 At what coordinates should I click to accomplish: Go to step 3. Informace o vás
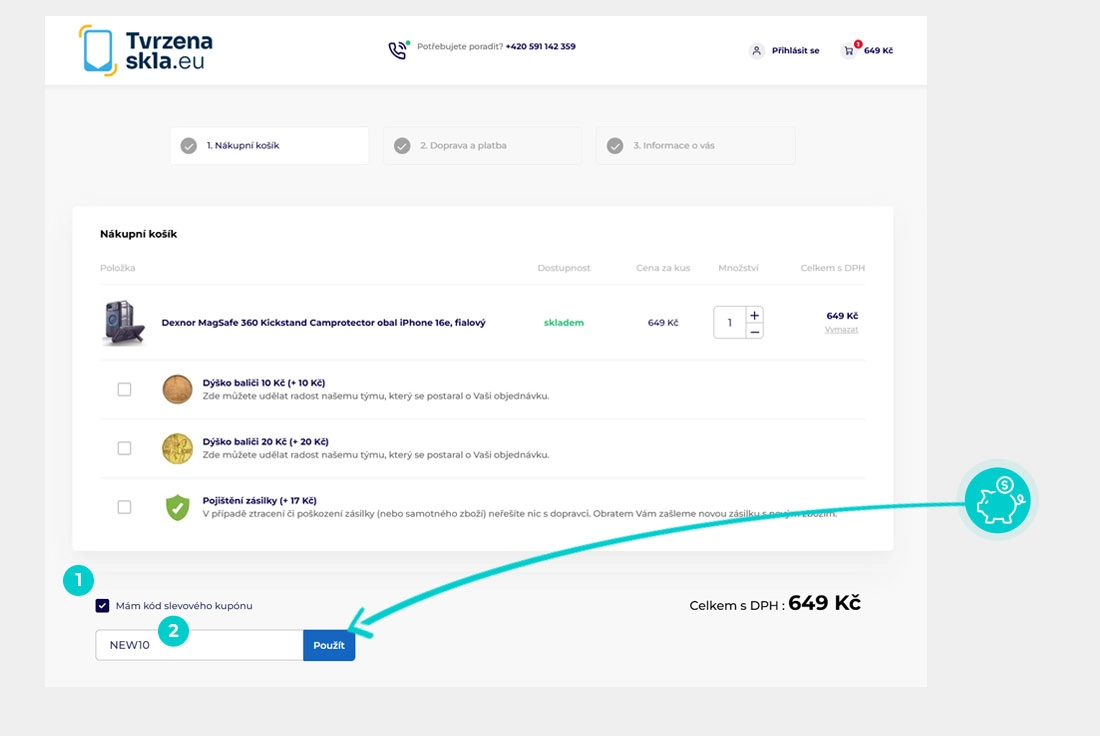[695, 146]
